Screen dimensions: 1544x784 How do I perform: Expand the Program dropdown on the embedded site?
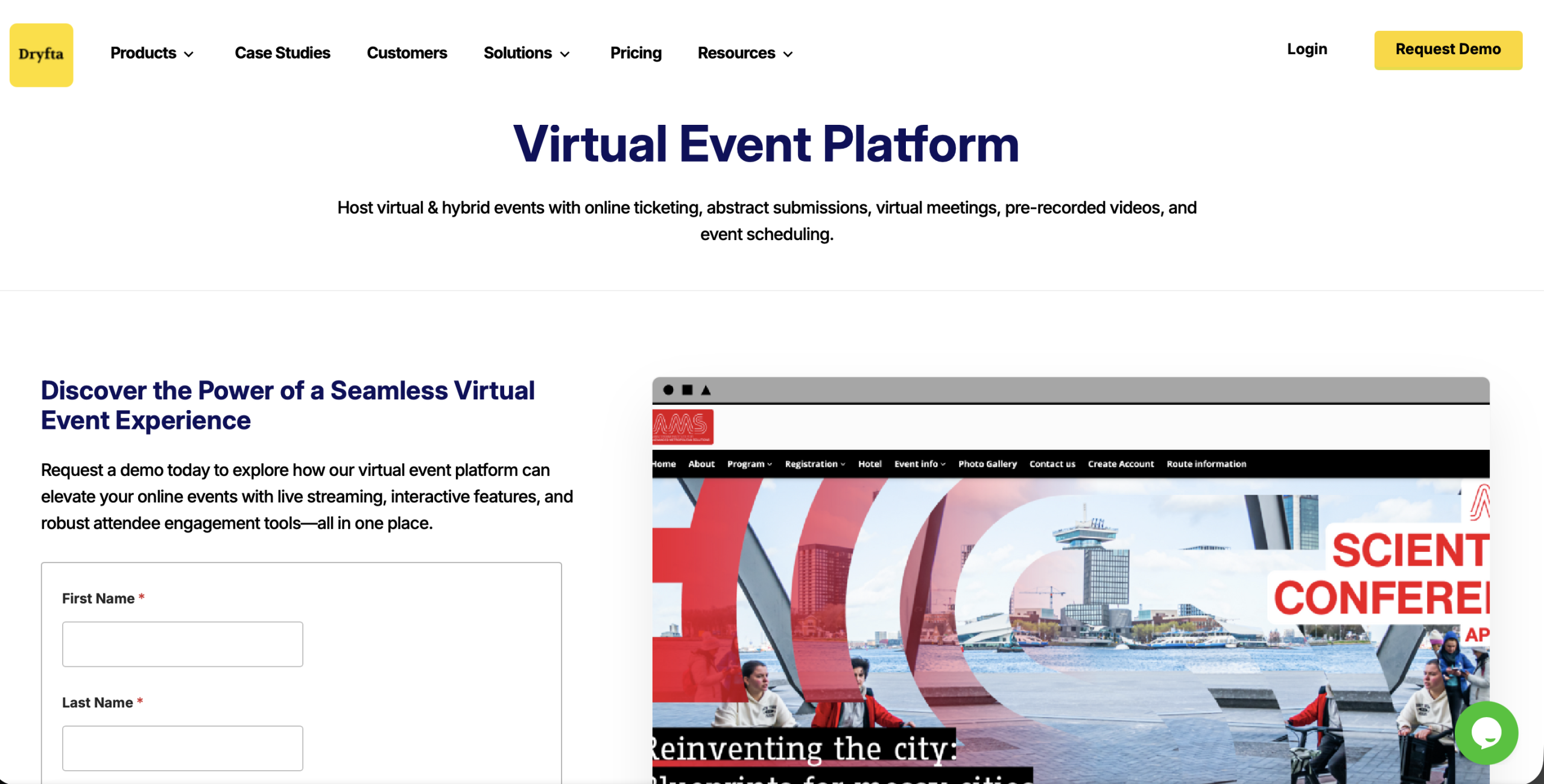coord(748,464)
